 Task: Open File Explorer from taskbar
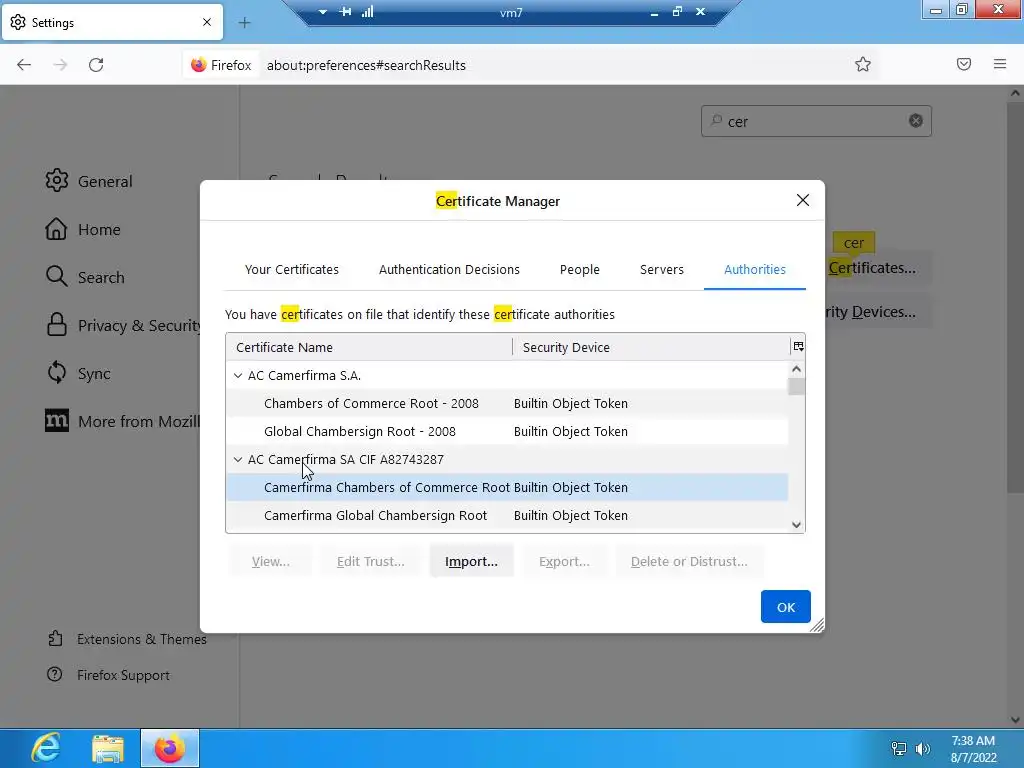(x=108, y=748)
